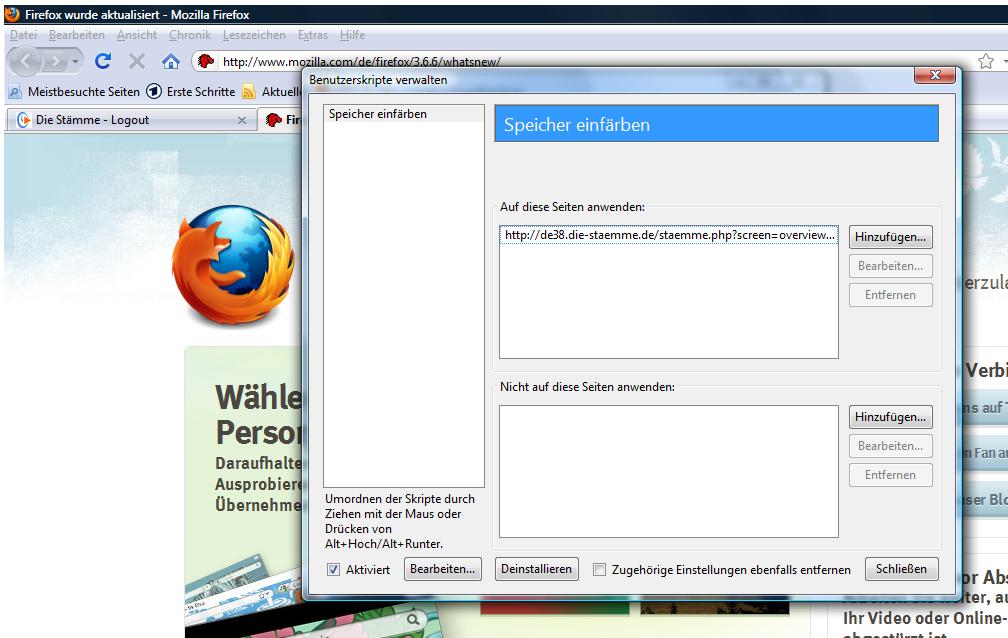Screen dimensions: 1008x638
Task: Click the Die Stämme tab favicon
Action: 23,120
